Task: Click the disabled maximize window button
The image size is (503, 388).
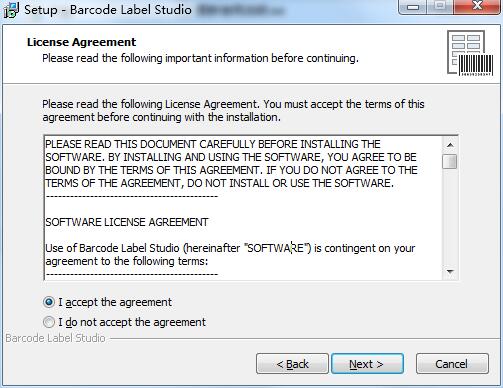Action: coord(440,7)
